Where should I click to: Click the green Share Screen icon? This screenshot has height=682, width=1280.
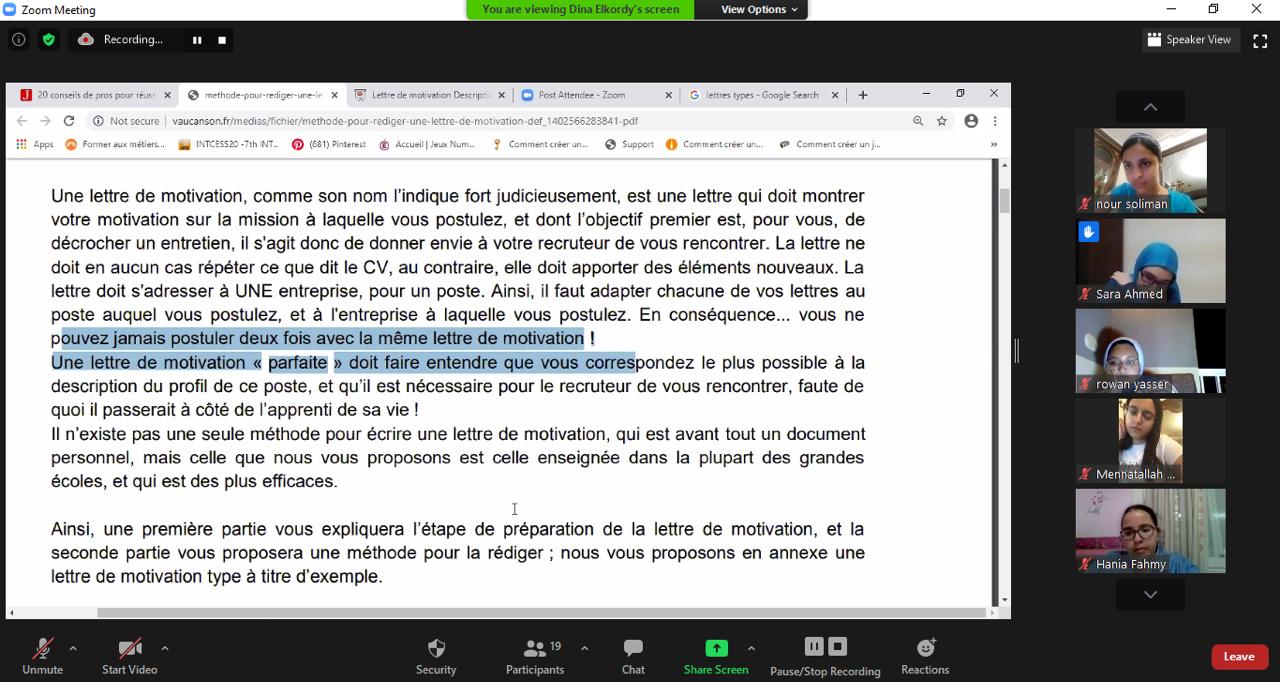(x=716, y=648)
